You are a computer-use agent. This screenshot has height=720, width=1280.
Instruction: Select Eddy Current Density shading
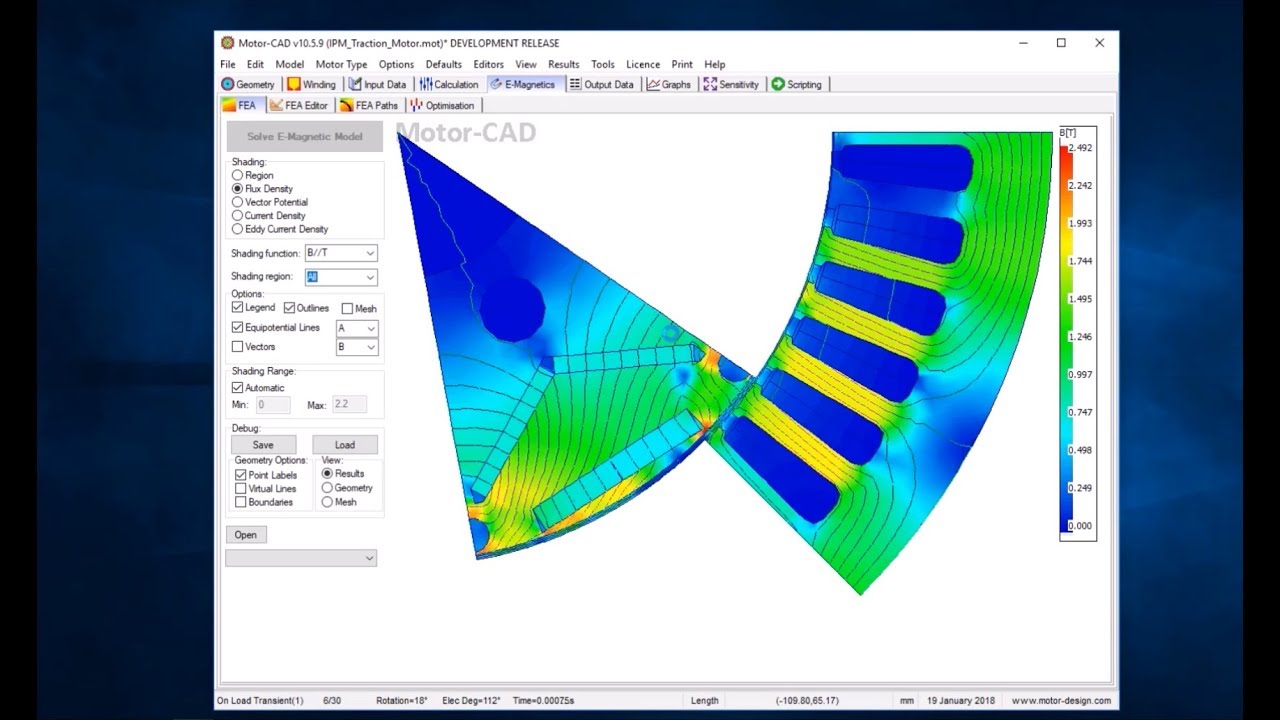(x=237, y=229)
